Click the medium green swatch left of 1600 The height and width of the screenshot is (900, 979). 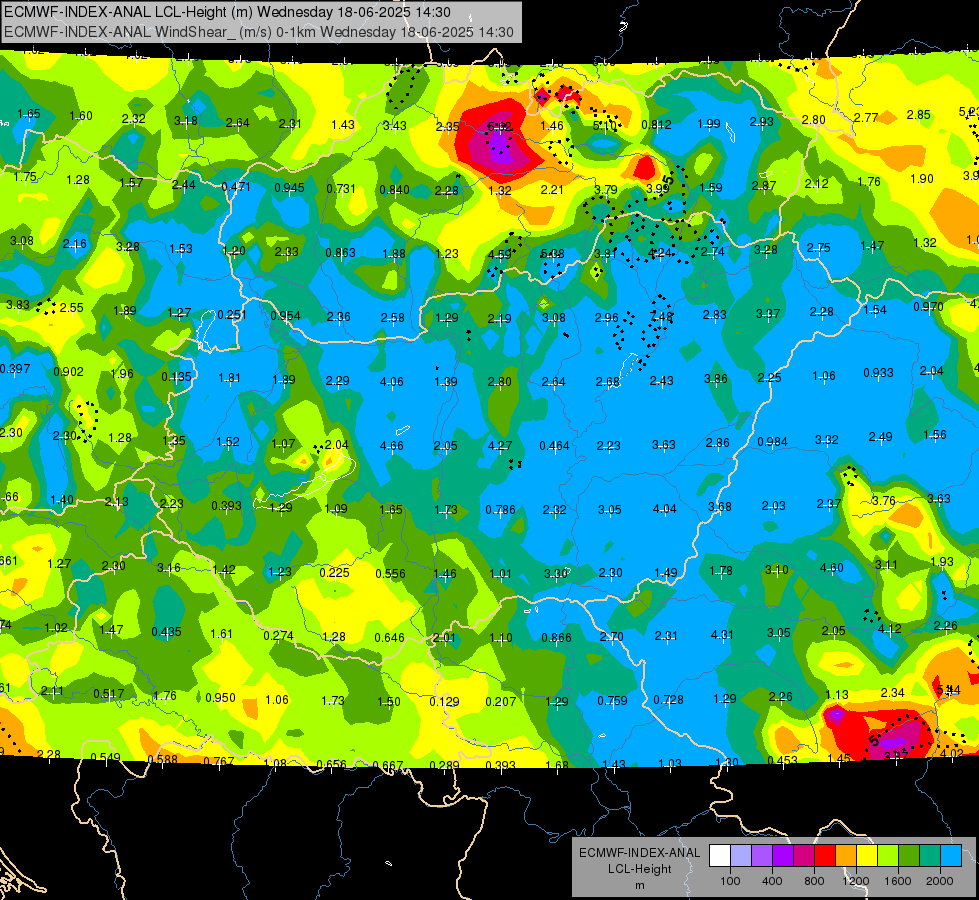point(908,856)
